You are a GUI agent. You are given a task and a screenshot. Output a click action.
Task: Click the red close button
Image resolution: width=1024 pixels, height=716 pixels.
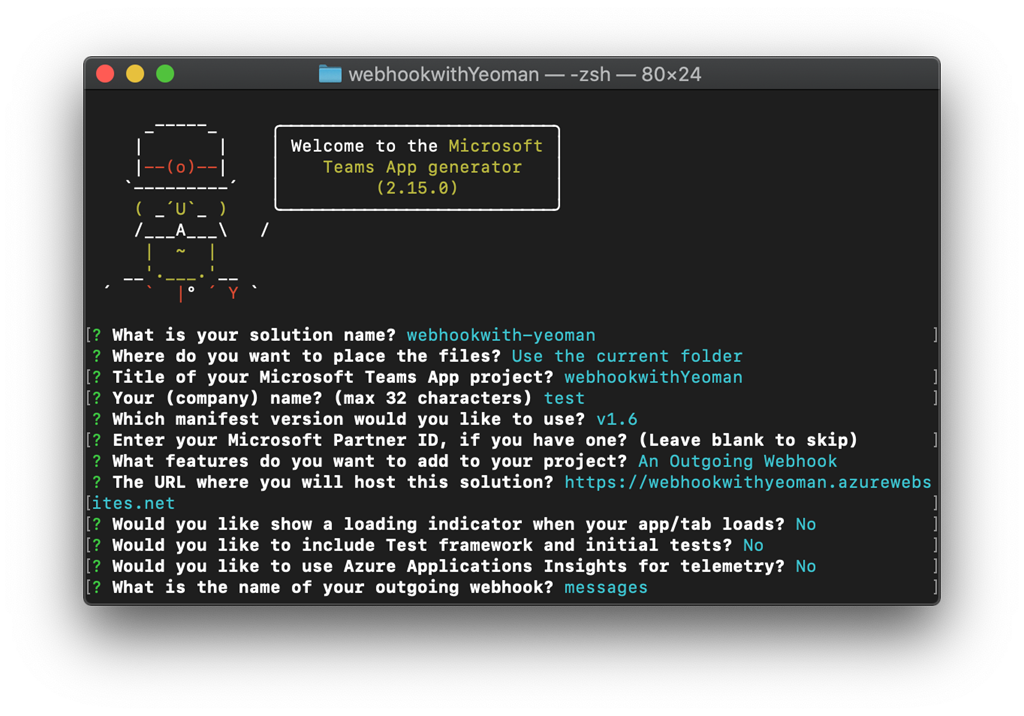105,73
